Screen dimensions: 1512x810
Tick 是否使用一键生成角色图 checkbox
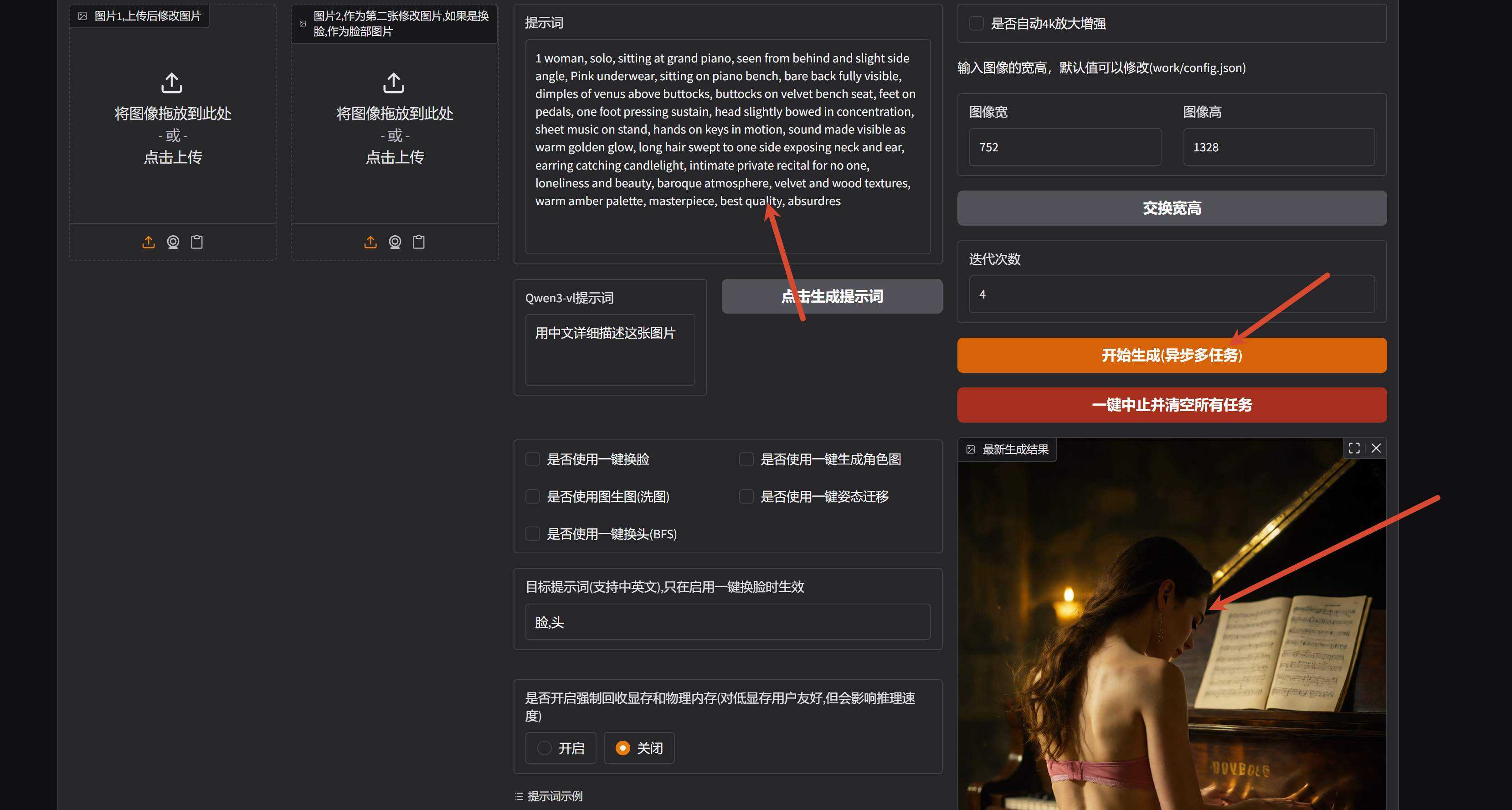point(746,459)
